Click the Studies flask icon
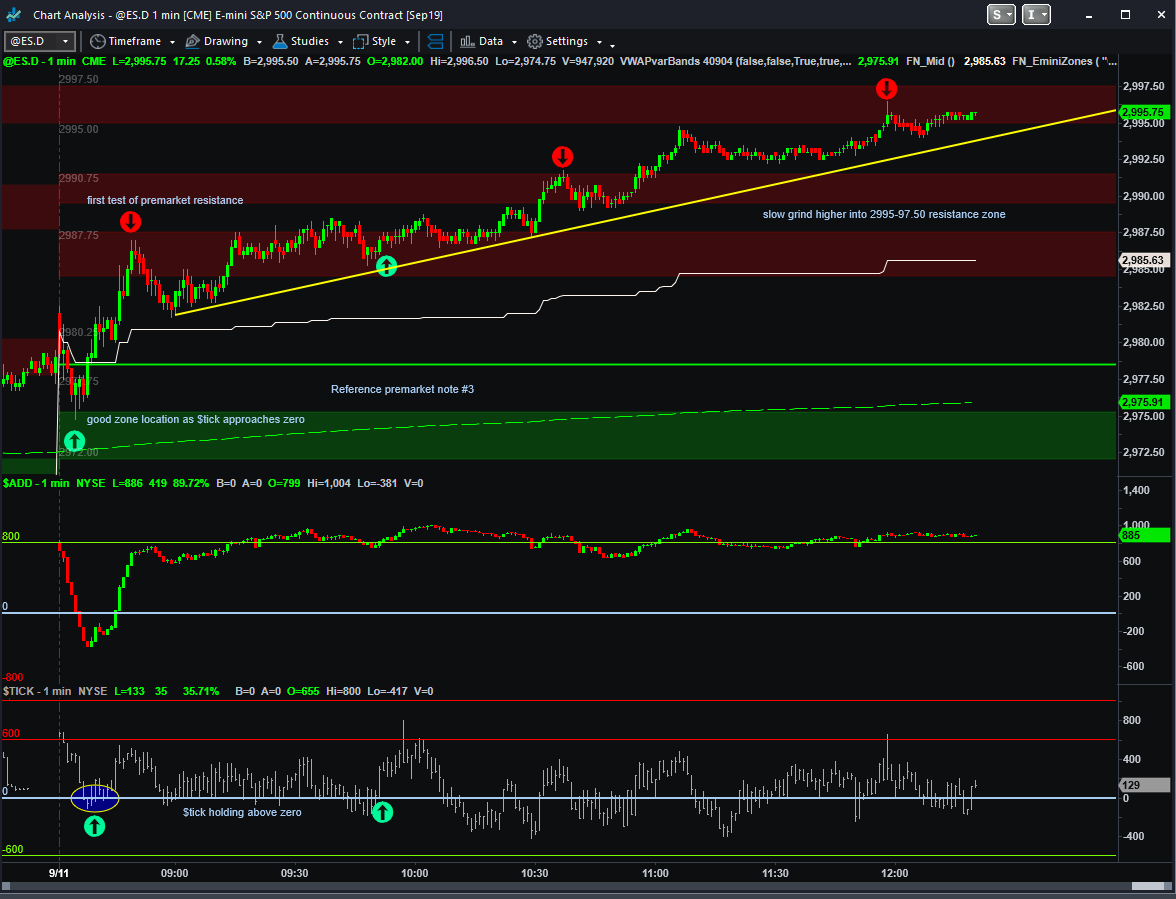 tap(280, 41)
